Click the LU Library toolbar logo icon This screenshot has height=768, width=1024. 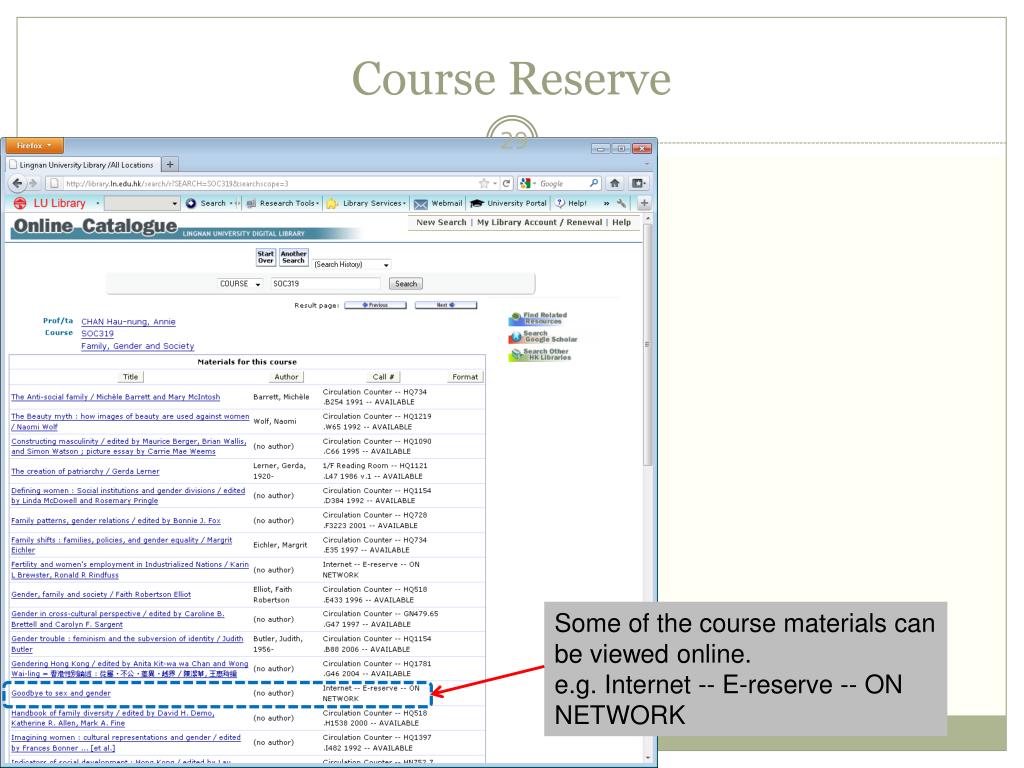[20, 203]
